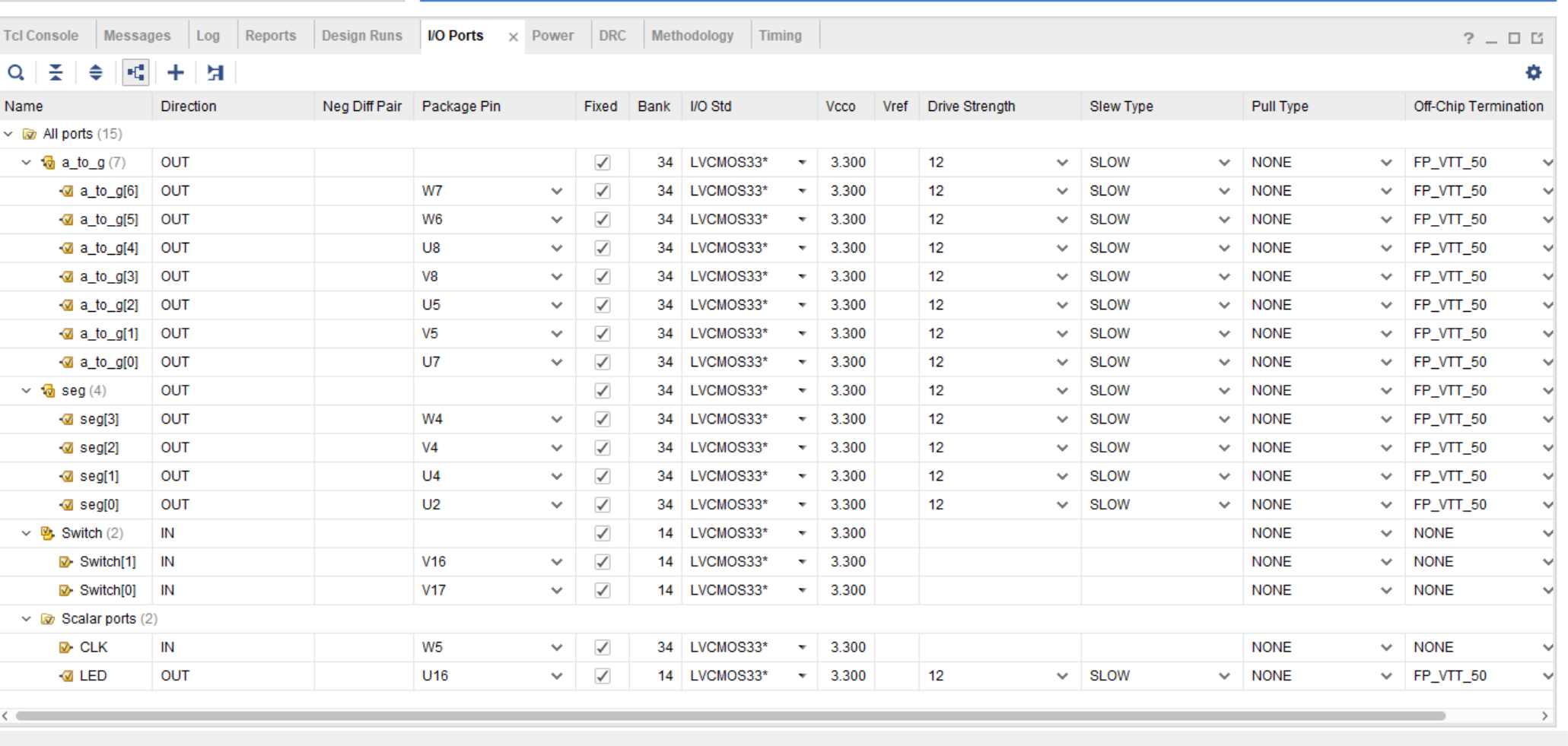The width and height of the screenshot is (1568, 746).
Task: Toggle Fixed checkbox for the LED port
Action: (x=602, y=676)
